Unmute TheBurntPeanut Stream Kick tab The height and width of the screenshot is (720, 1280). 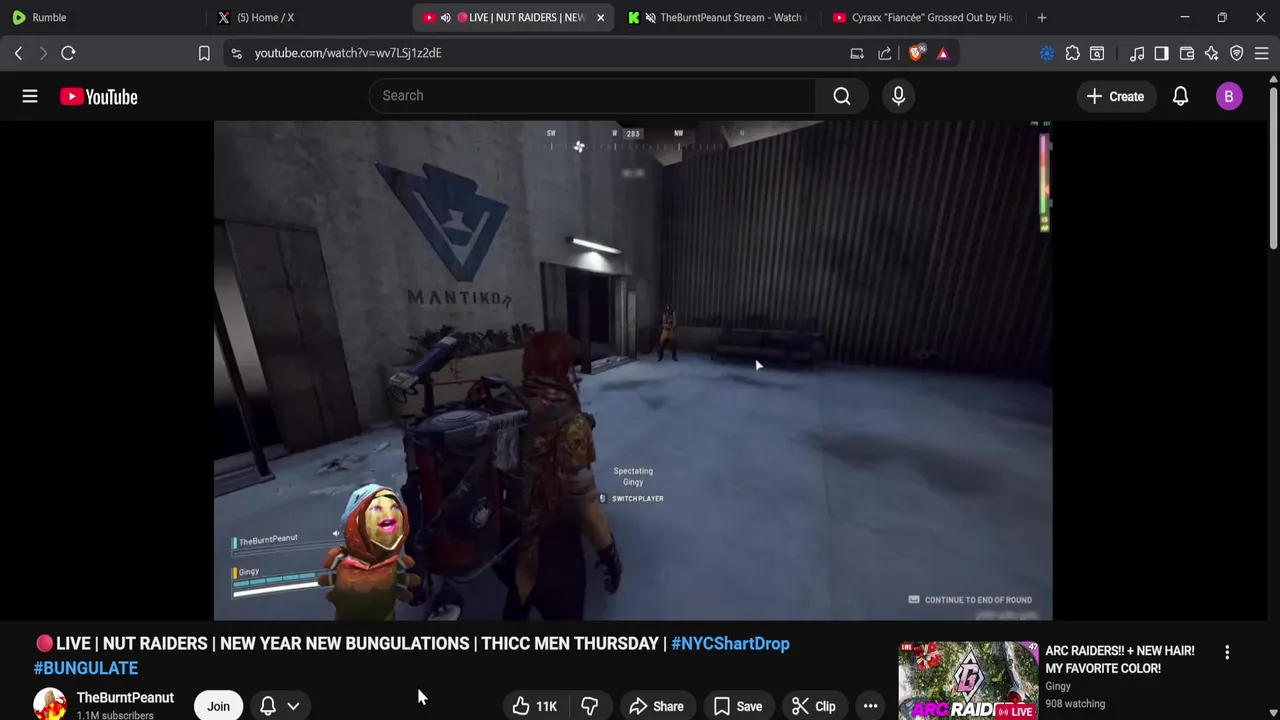tap(651, 17)
